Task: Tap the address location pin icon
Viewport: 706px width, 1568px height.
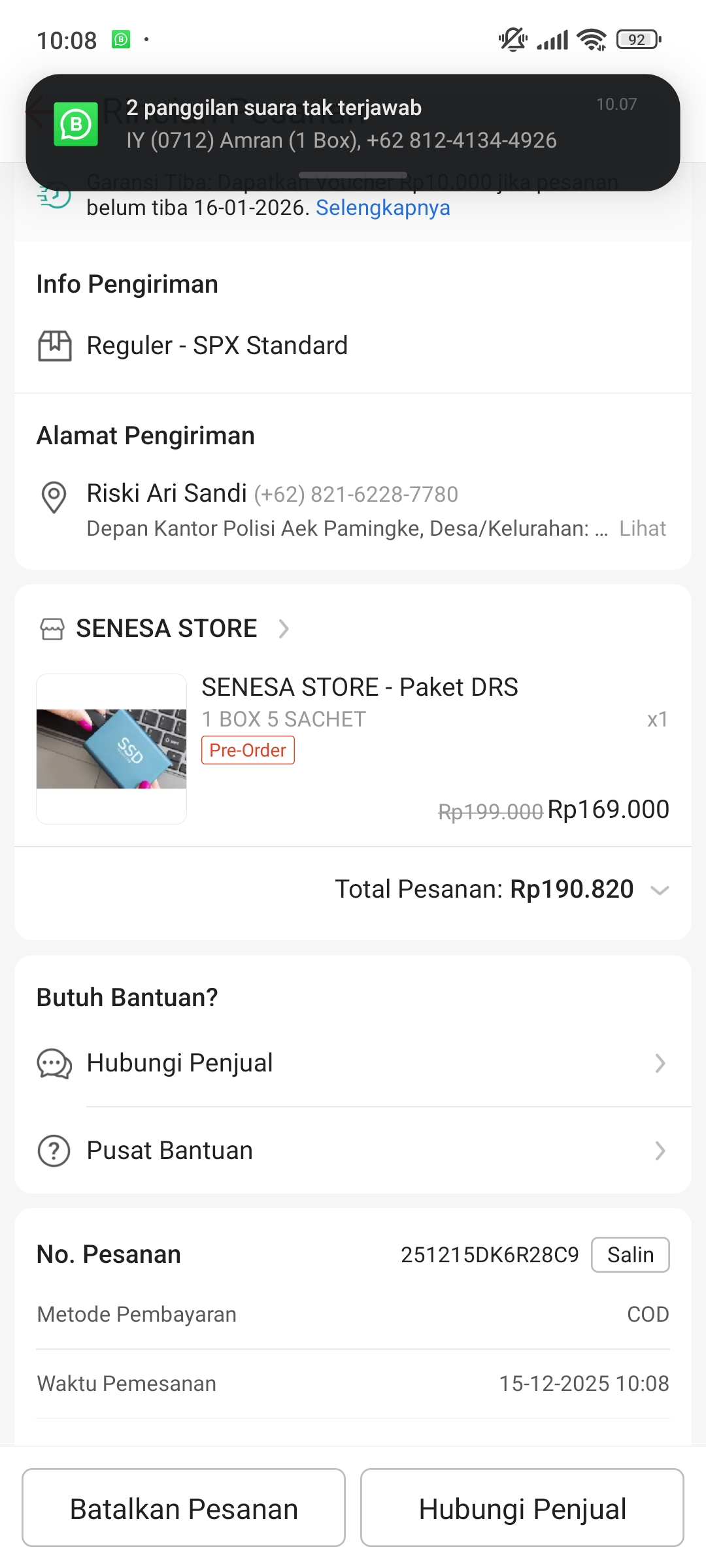Action: tap(54, 497)
